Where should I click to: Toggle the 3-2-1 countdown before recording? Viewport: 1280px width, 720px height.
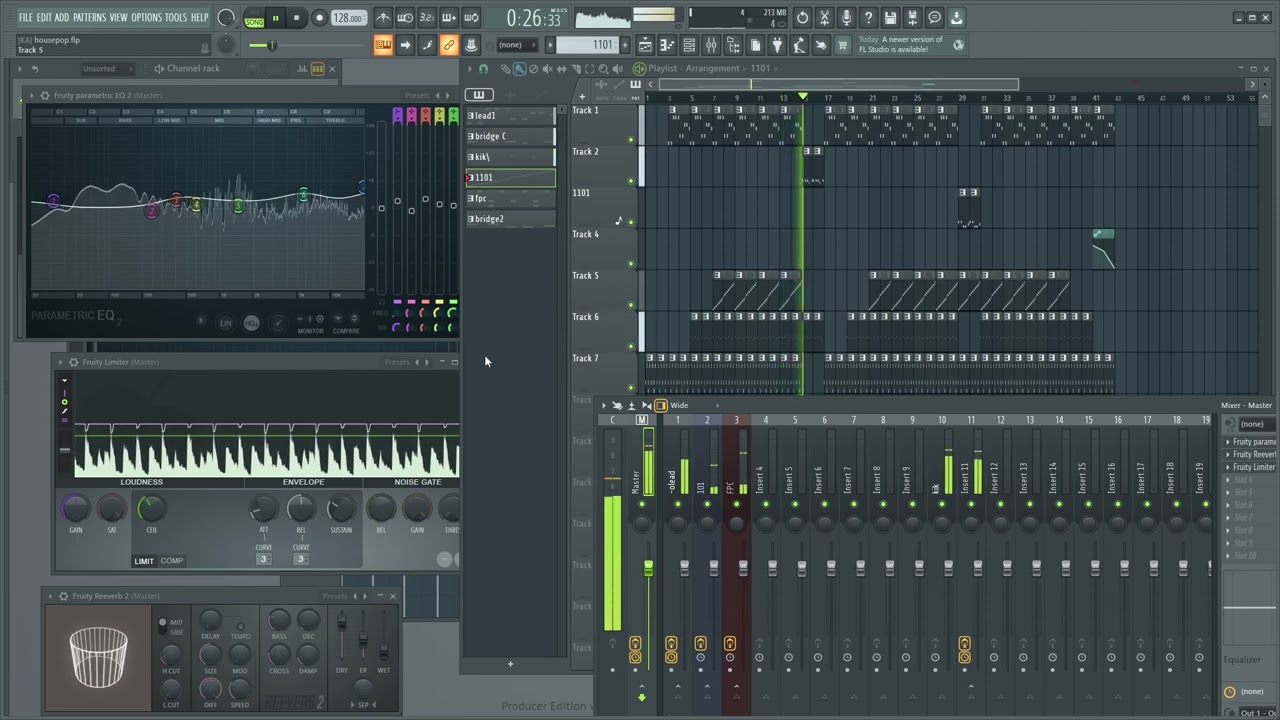click(x=427, y=18)
